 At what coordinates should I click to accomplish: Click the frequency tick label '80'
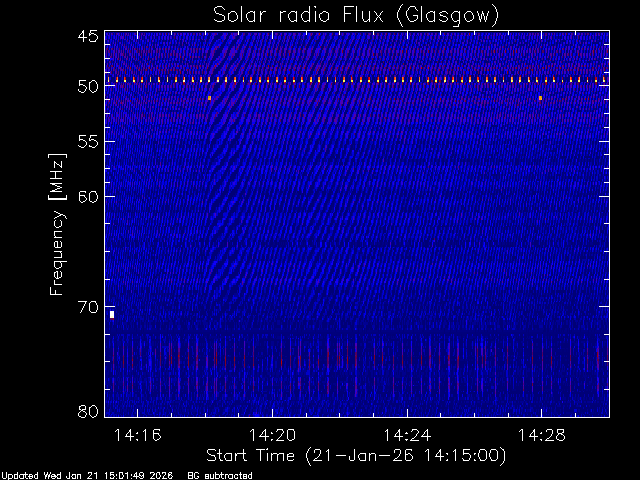pos(88,411)
